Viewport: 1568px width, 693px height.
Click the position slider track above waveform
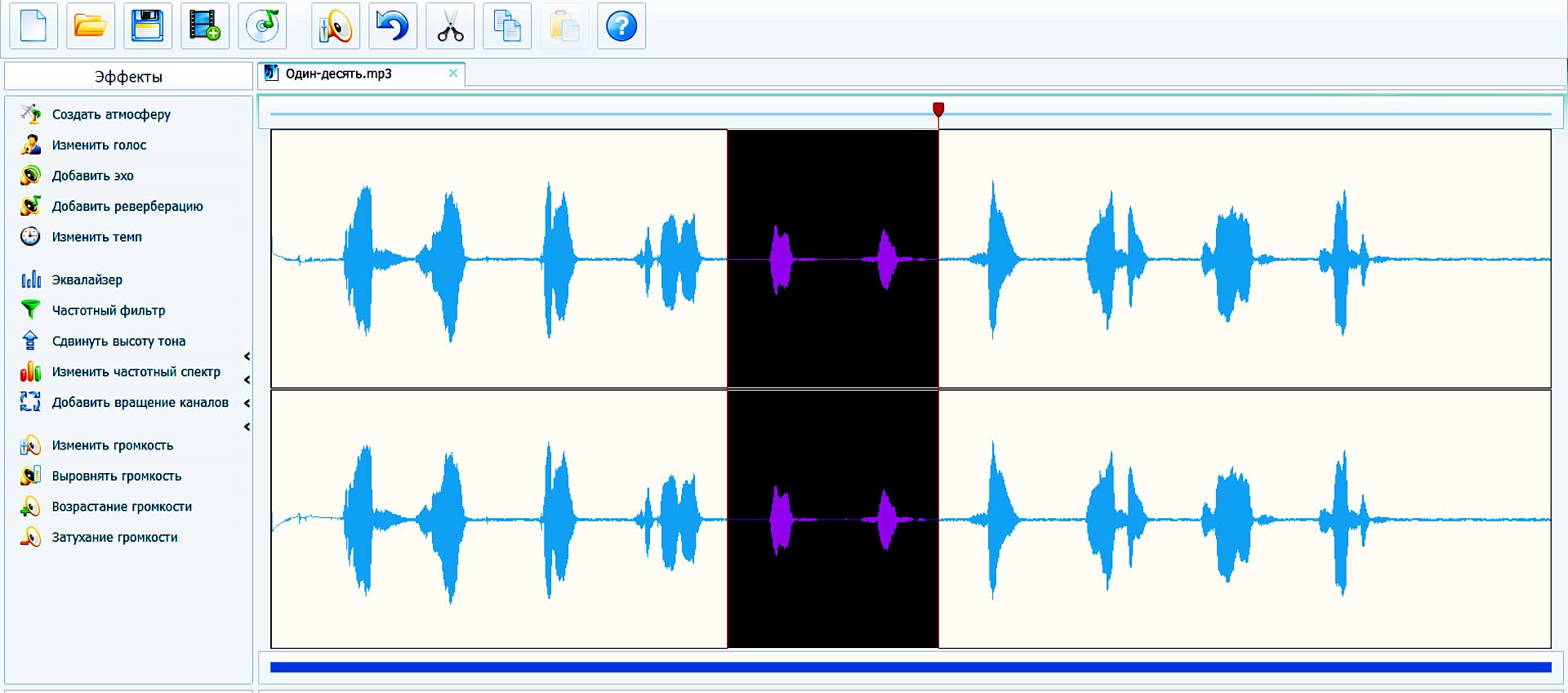pos(911,114)
